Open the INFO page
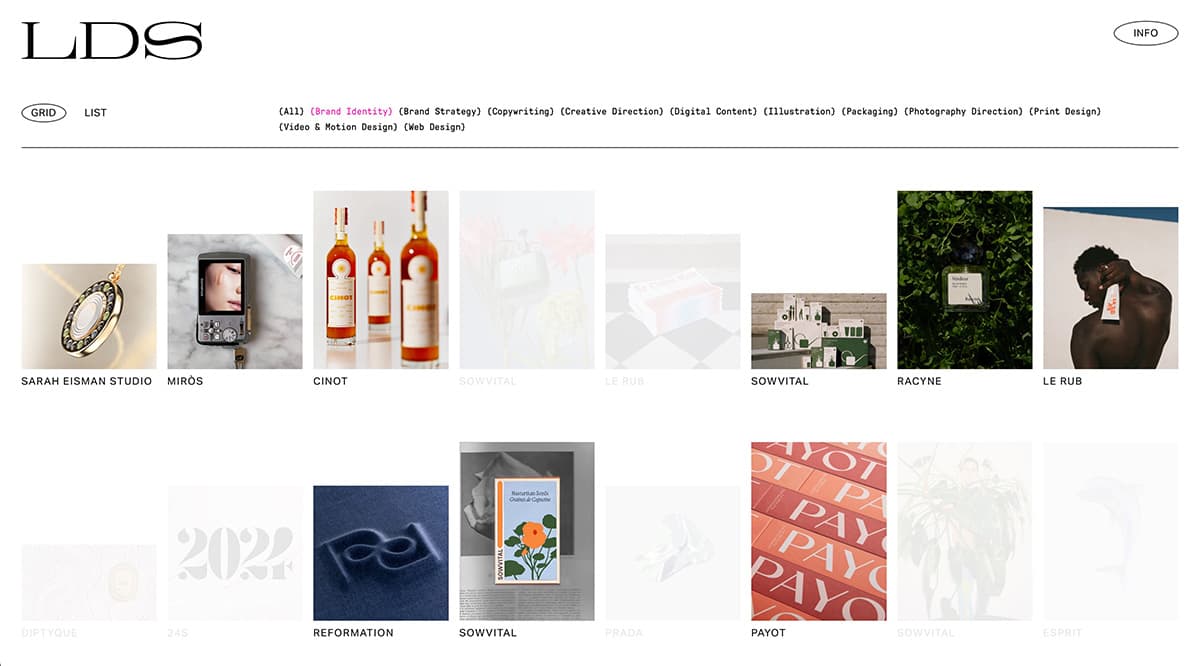This screenshot has height=666, width=1200. (1145, 33)
